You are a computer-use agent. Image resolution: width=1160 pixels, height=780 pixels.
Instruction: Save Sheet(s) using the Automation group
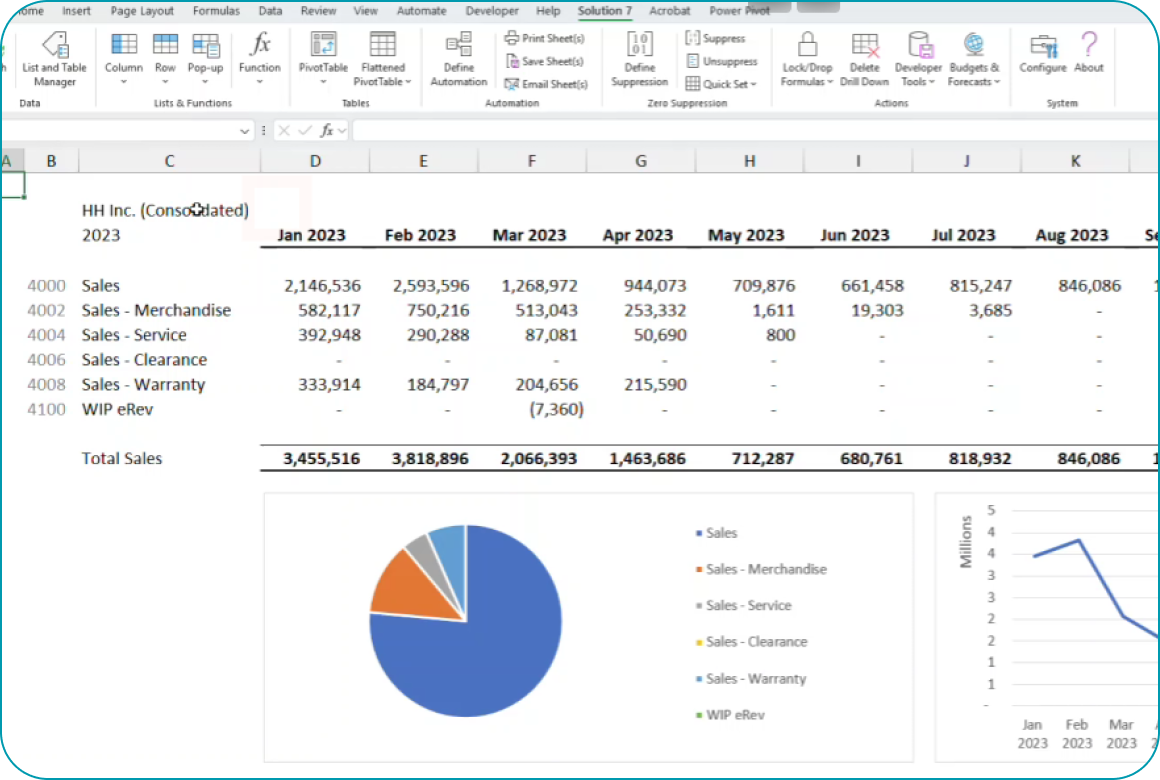543,61
